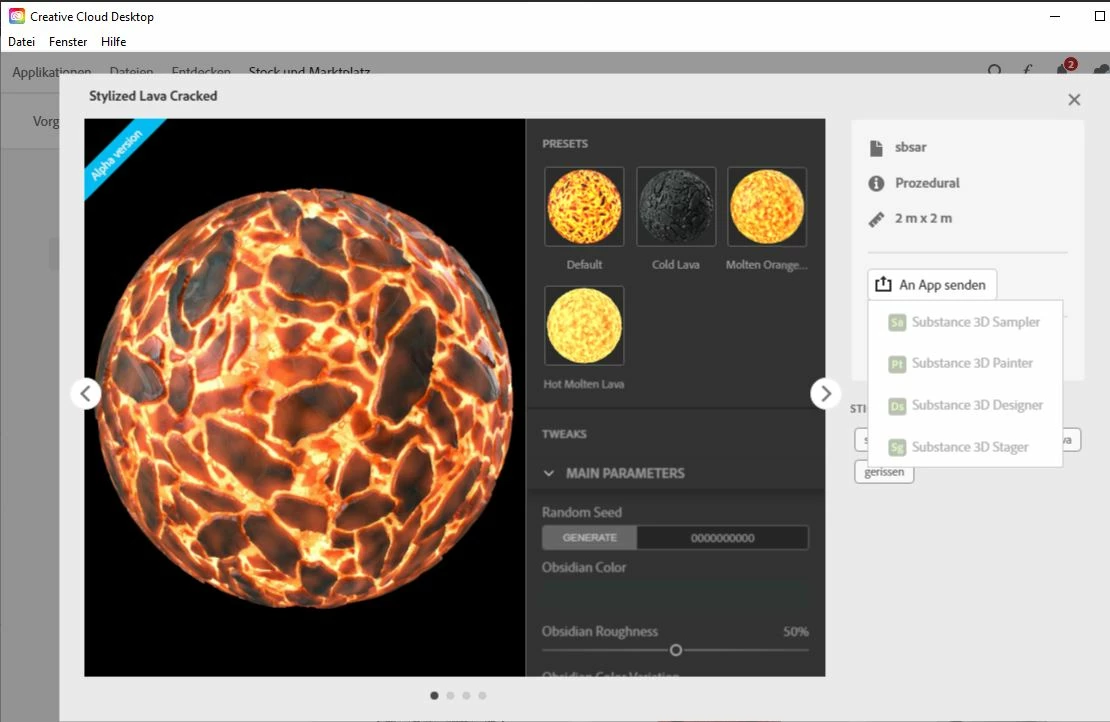
Task: Click the Prozedural info icon
Action: click(x=876, y=183)
